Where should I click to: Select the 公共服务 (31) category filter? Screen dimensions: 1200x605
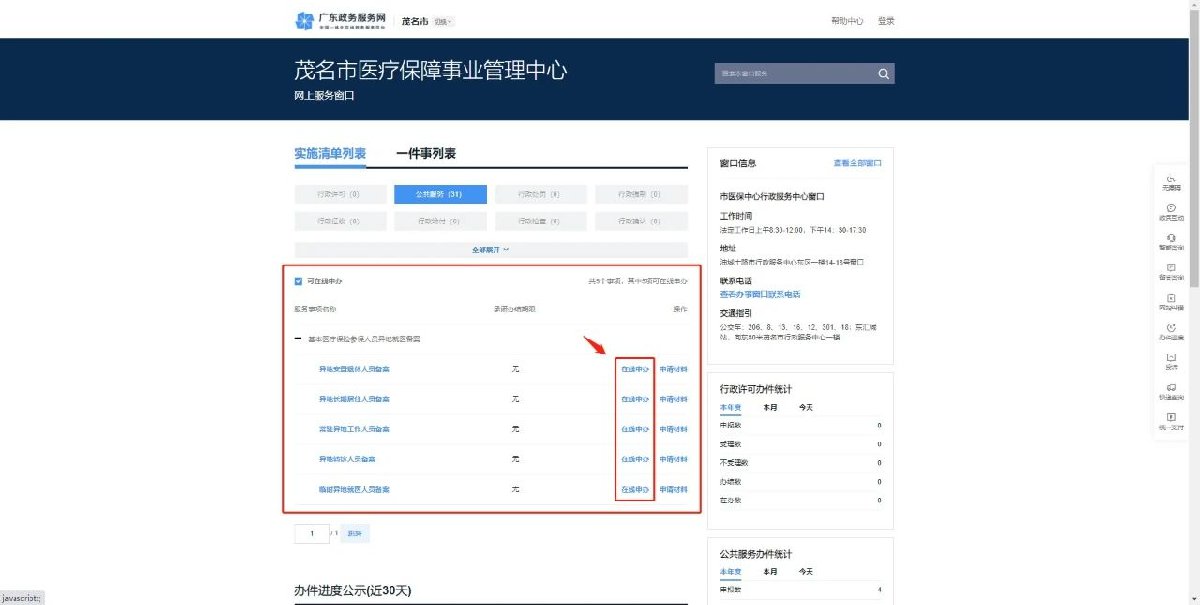[440, 194]
